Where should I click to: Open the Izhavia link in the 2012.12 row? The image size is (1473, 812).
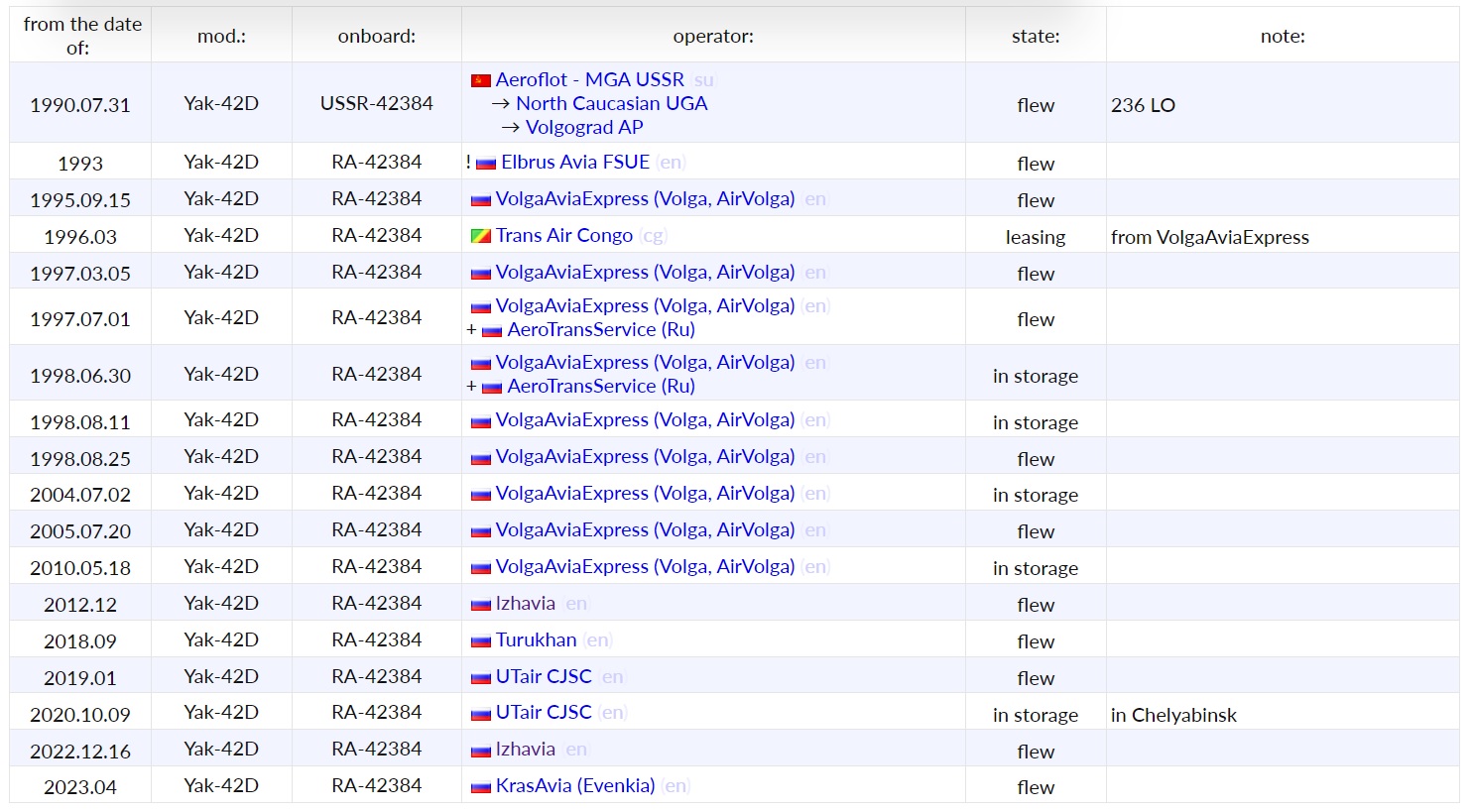[526, 603]
